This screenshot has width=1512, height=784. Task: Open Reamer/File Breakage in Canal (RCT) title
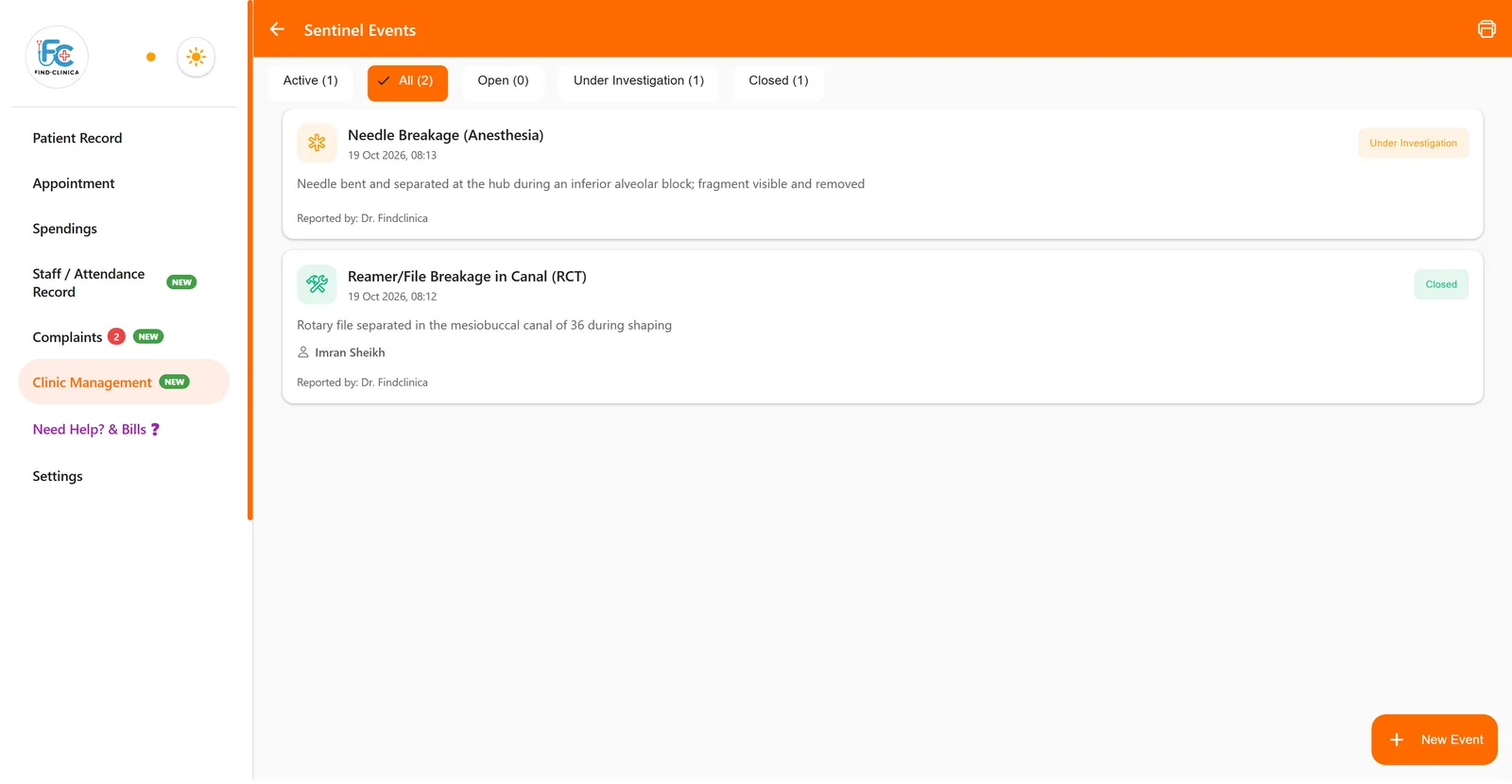pos(467,277)
